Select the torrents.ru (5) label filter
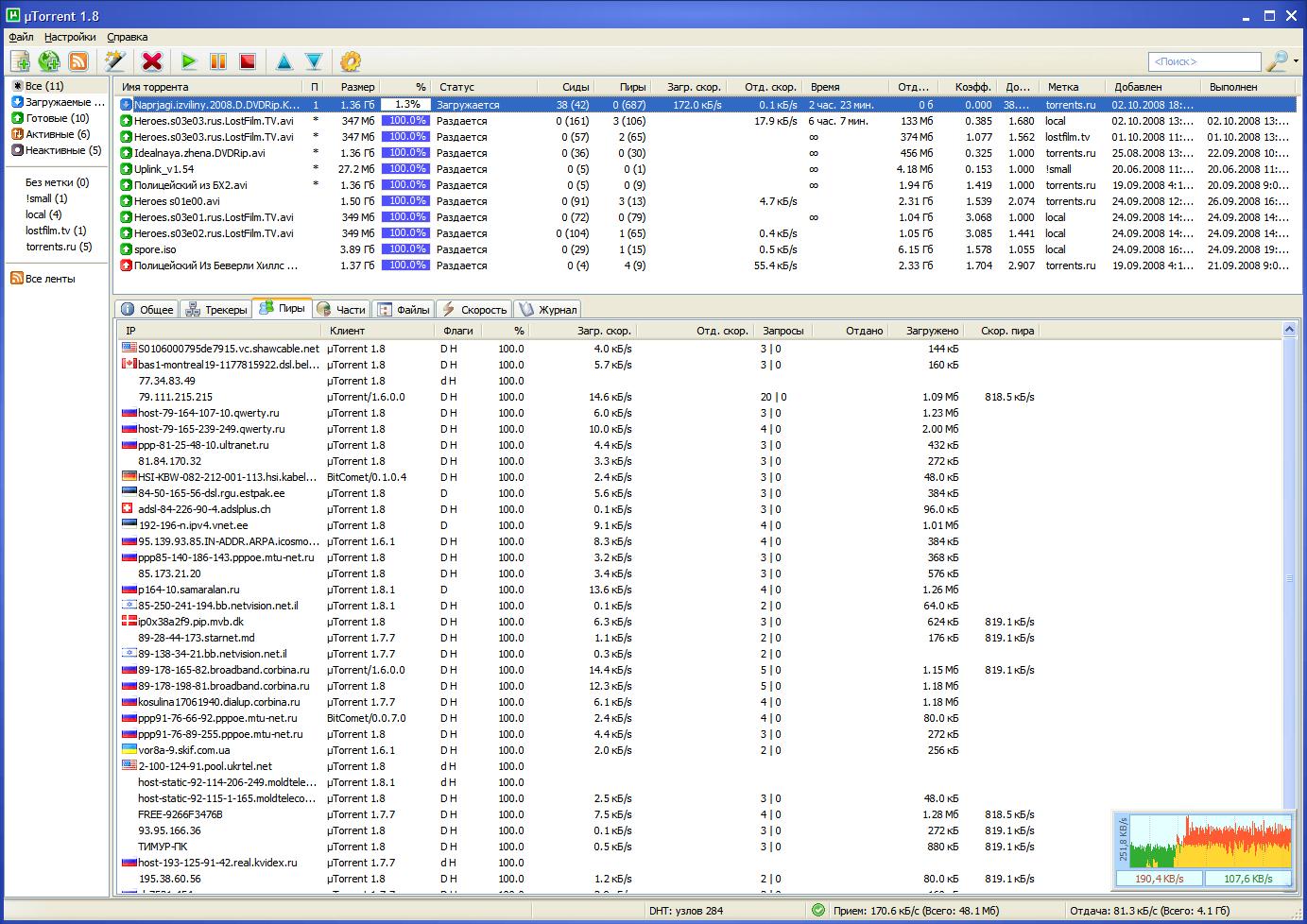Viewport: 1307px width, 924px height. click(59, 247)
